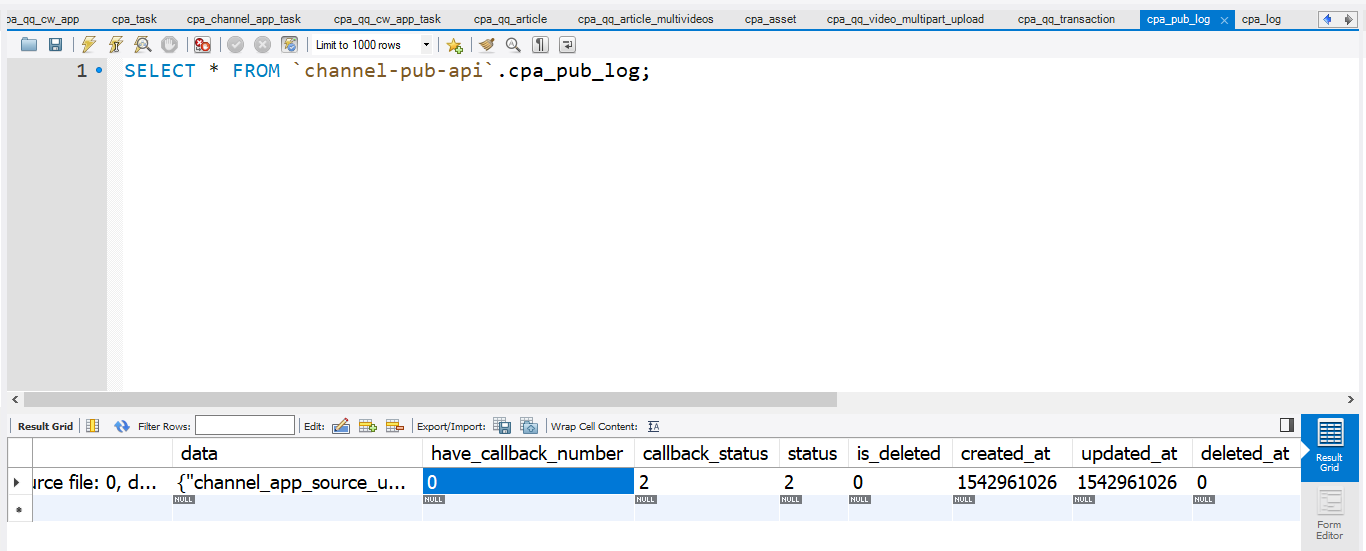Screen dimensions: 1366x551
Task: Open the Limit to 1000 rows dropdown
Action: pos(426,45)
